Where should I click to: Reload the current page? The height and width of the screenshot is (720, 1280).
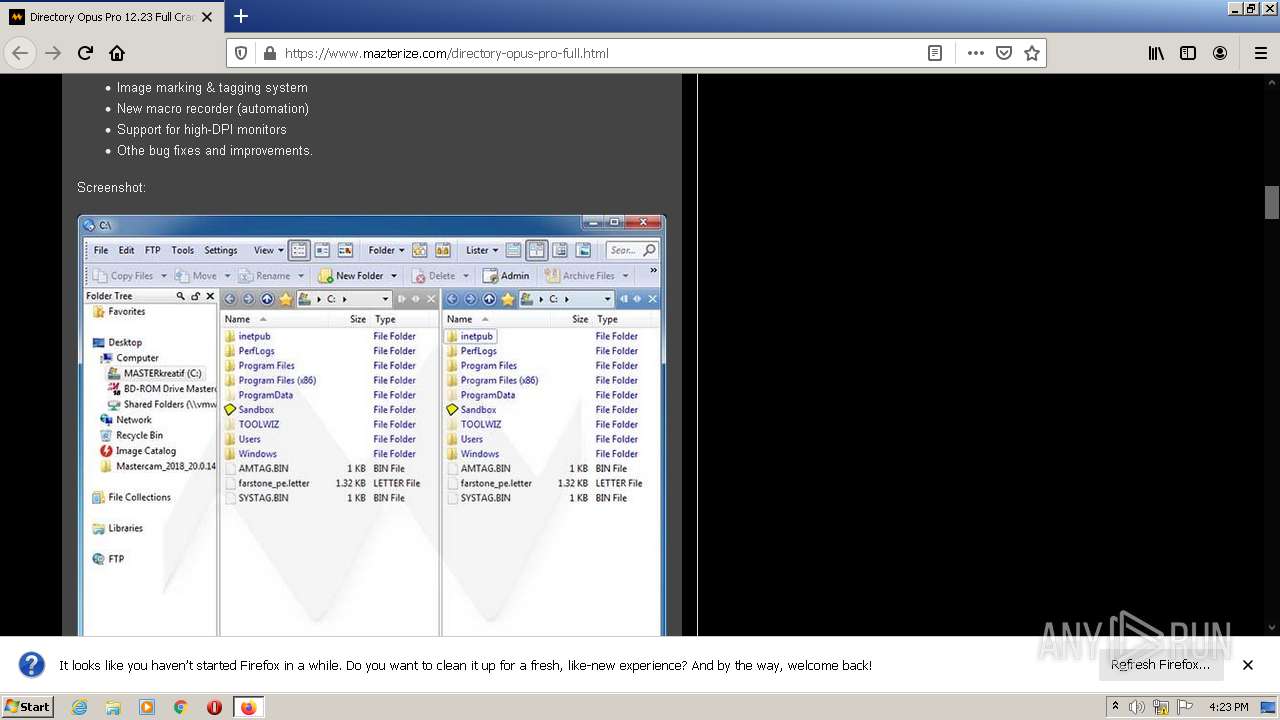[x=85, y=53]
